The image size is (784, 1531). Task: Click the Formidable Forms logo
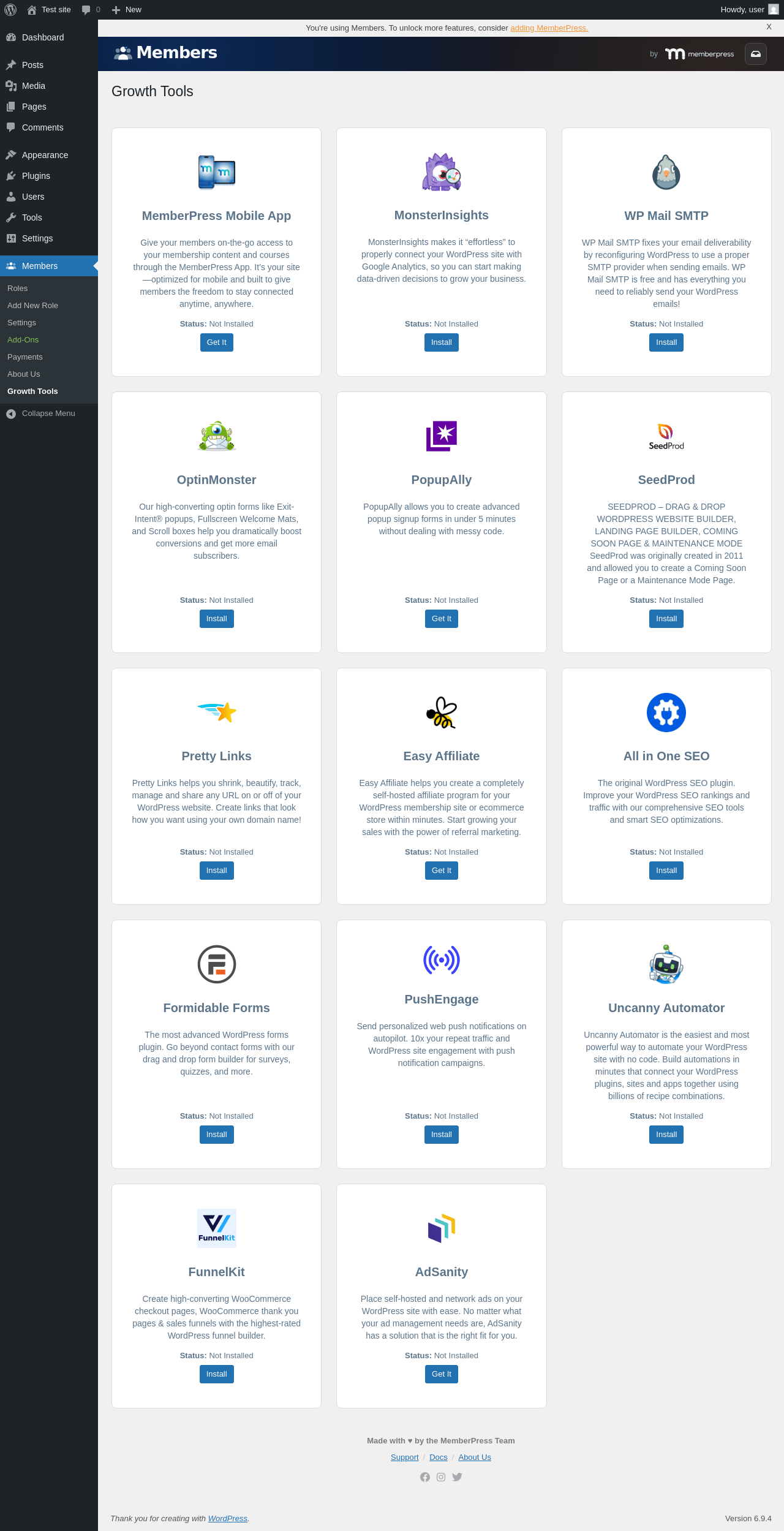tap(217, 964)
